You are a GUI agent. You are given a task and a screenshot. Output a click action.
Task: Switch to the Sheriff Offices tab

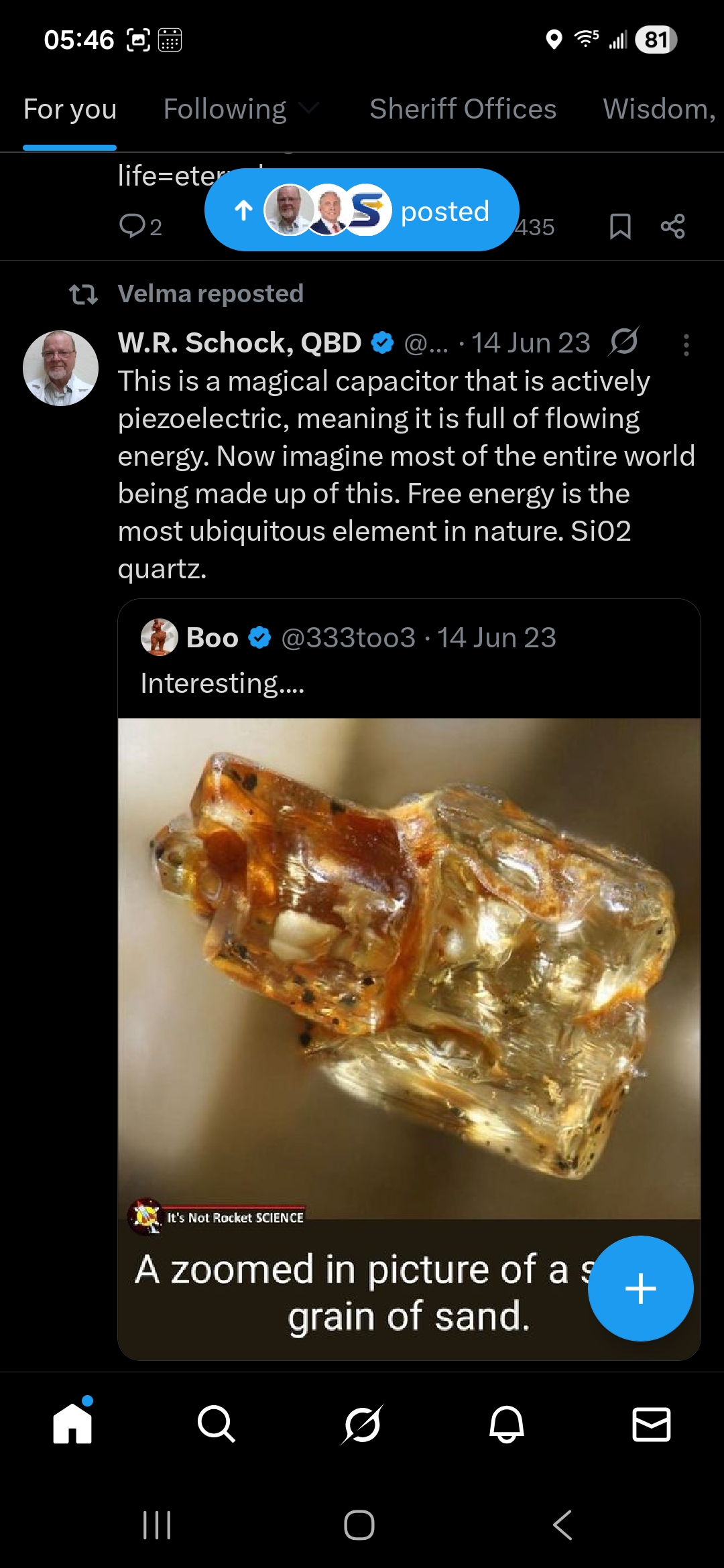(463, 109)
